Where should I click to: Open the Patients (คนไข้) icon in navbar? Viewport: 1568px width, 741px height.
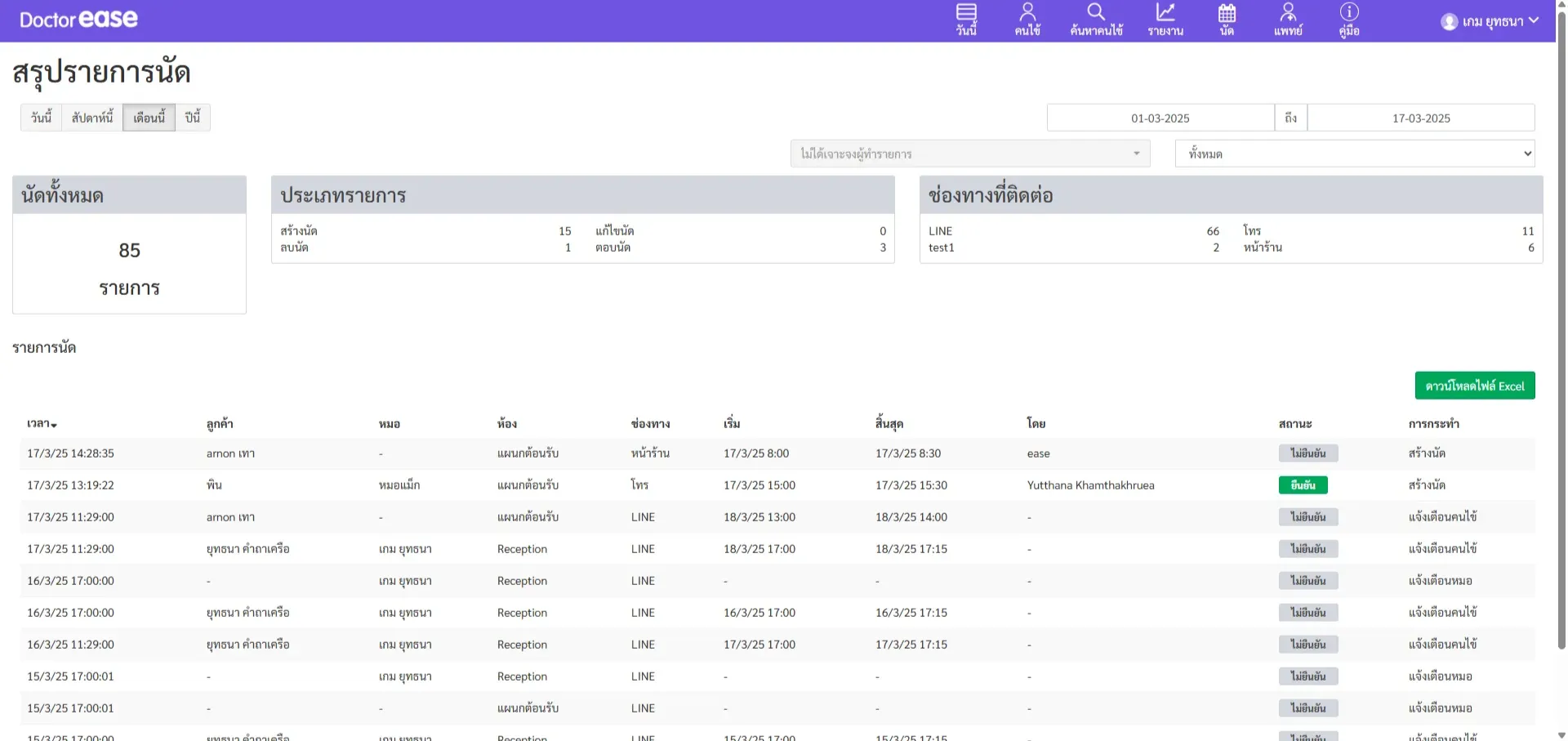tap(1027, 13)
